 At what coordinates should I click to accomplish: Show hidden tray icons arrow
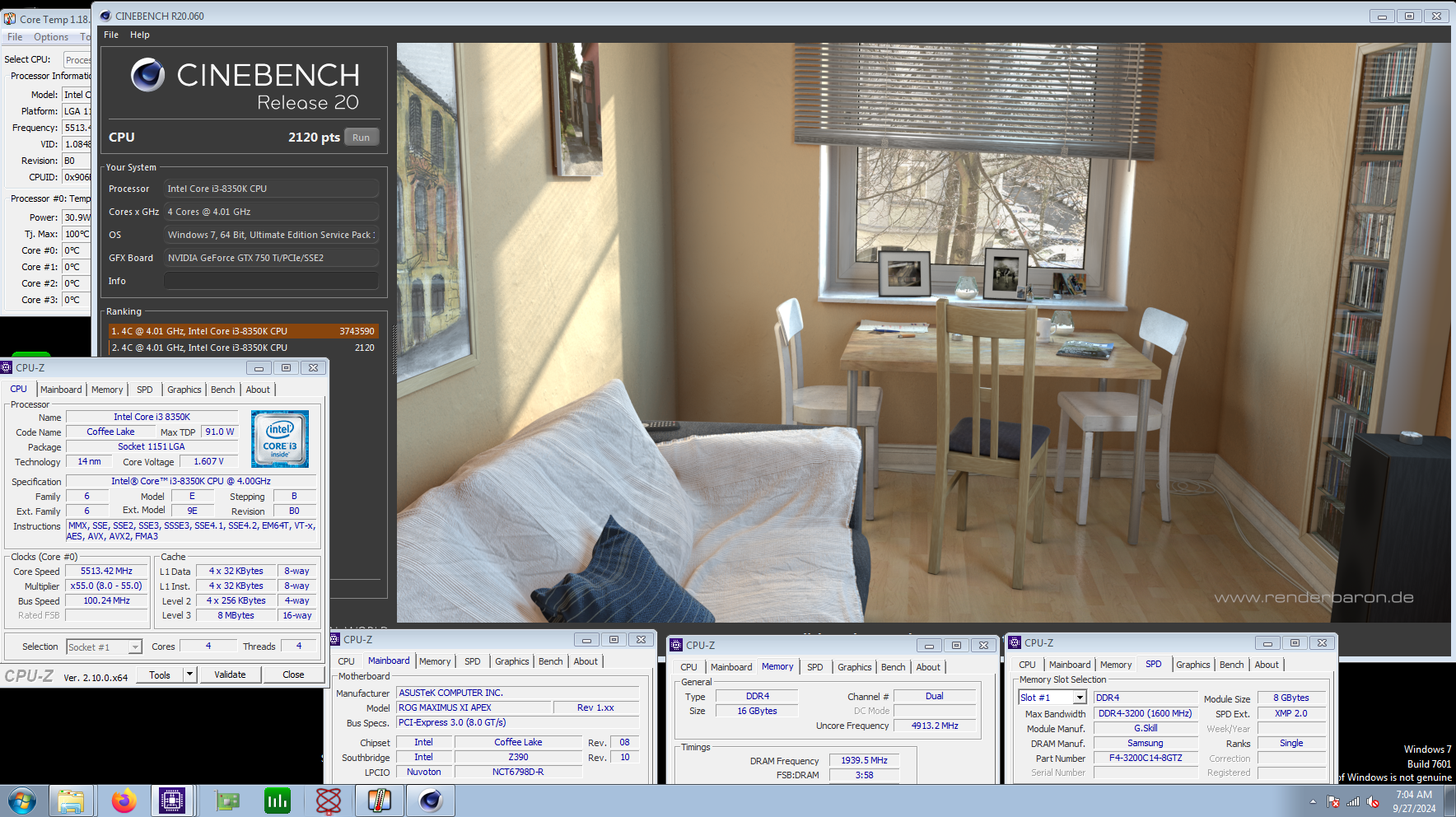(x=1313, y=801)
